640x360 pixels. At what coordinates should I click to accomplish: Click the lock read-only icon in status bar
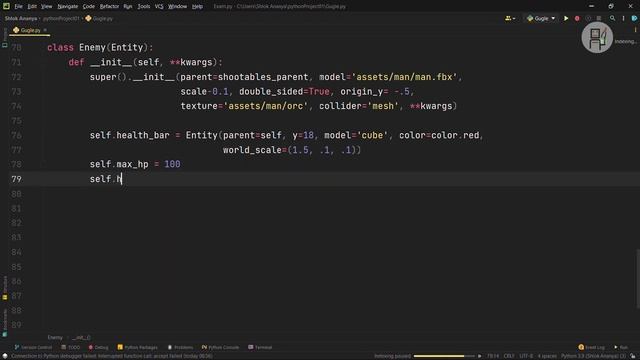[x=633, y=356]
